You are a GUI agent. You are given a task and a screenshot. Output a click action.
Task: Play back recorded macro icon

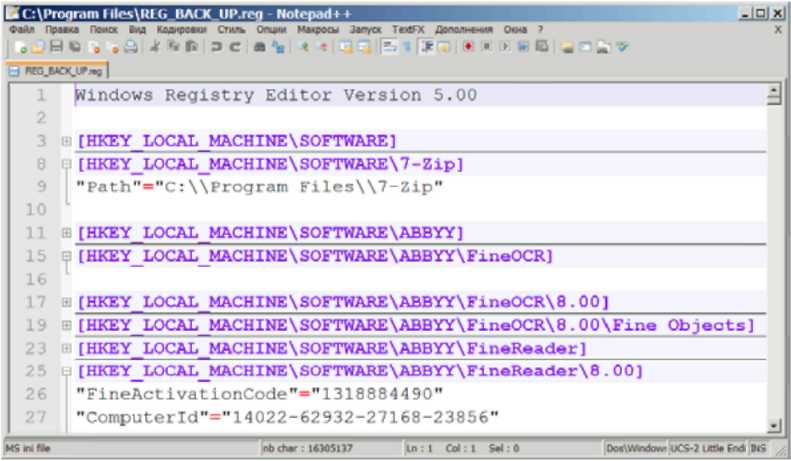pyautogui.click(x=505, y=47)
